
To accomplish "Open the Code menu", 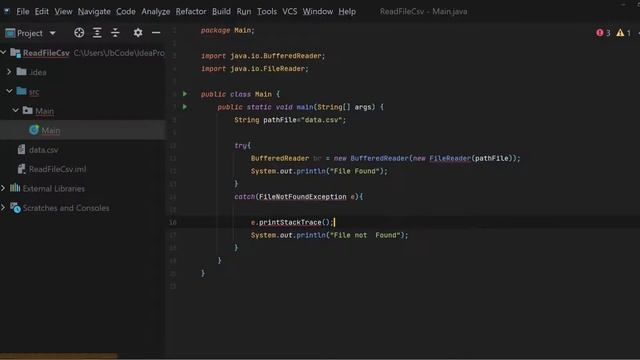I will coord(126,11).
